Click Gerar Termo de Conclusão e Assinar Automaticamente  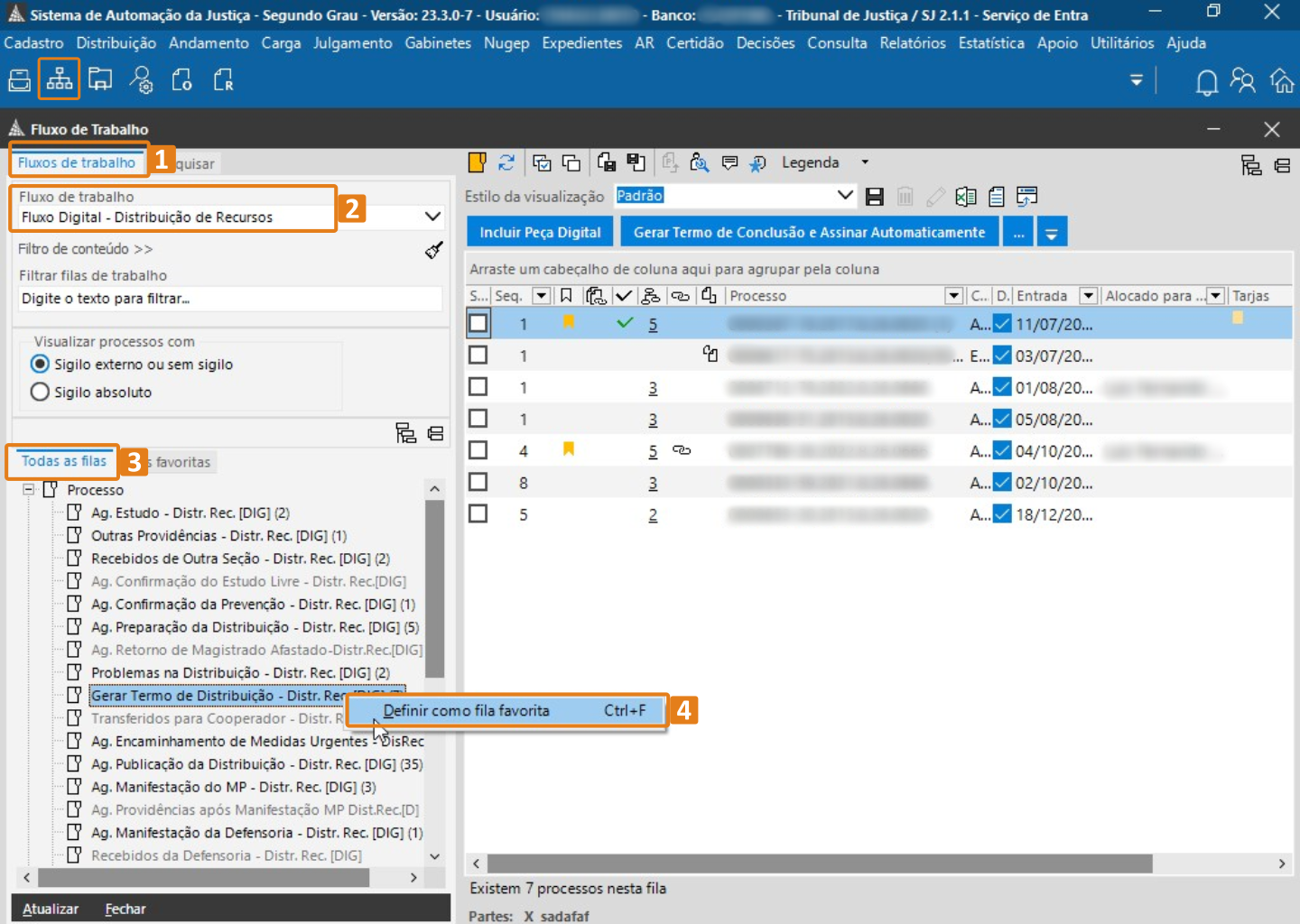tap(809, 233)
